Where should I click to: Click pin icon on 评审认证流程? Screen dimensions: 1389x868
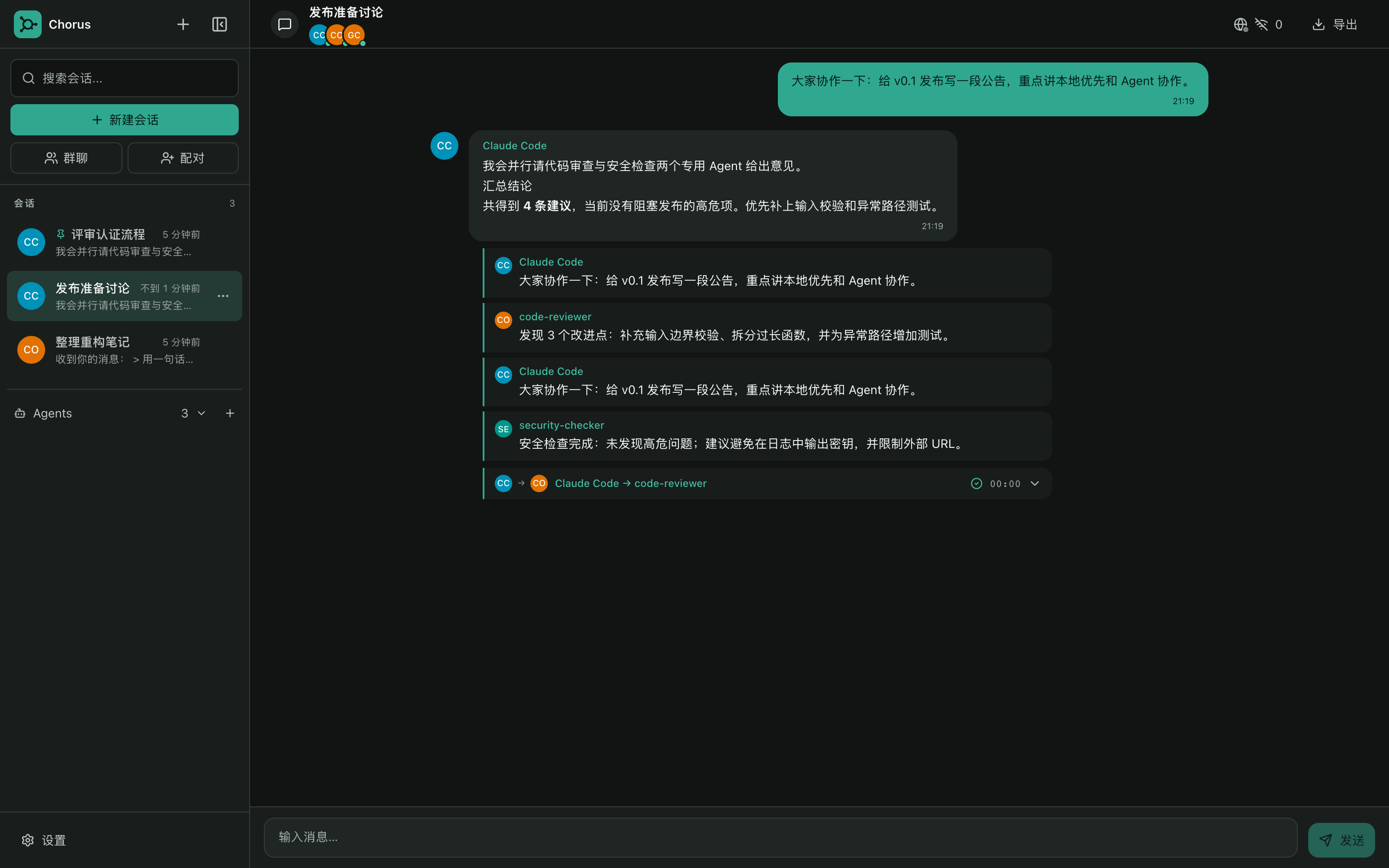(x=60, y=234)
